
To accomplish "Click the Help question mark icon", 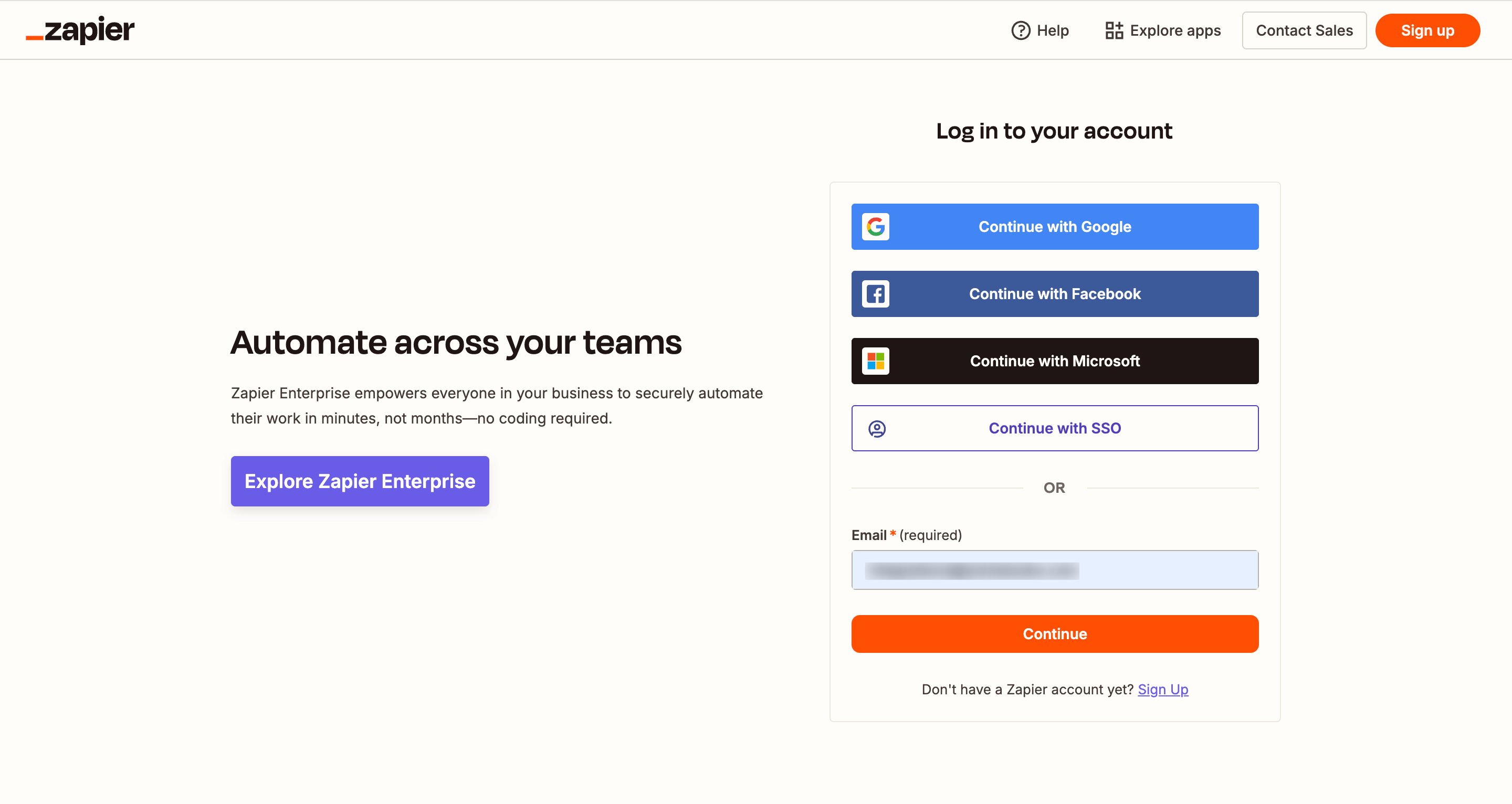I will point(1020,30).
